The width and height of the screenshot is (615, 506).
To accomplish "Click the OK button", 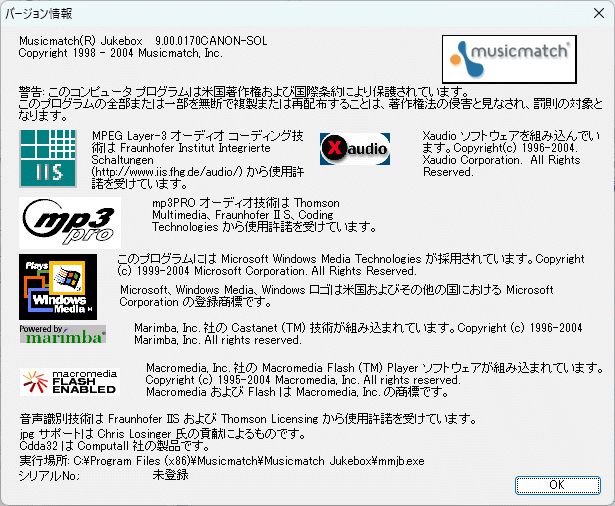I will pos(557,485).
